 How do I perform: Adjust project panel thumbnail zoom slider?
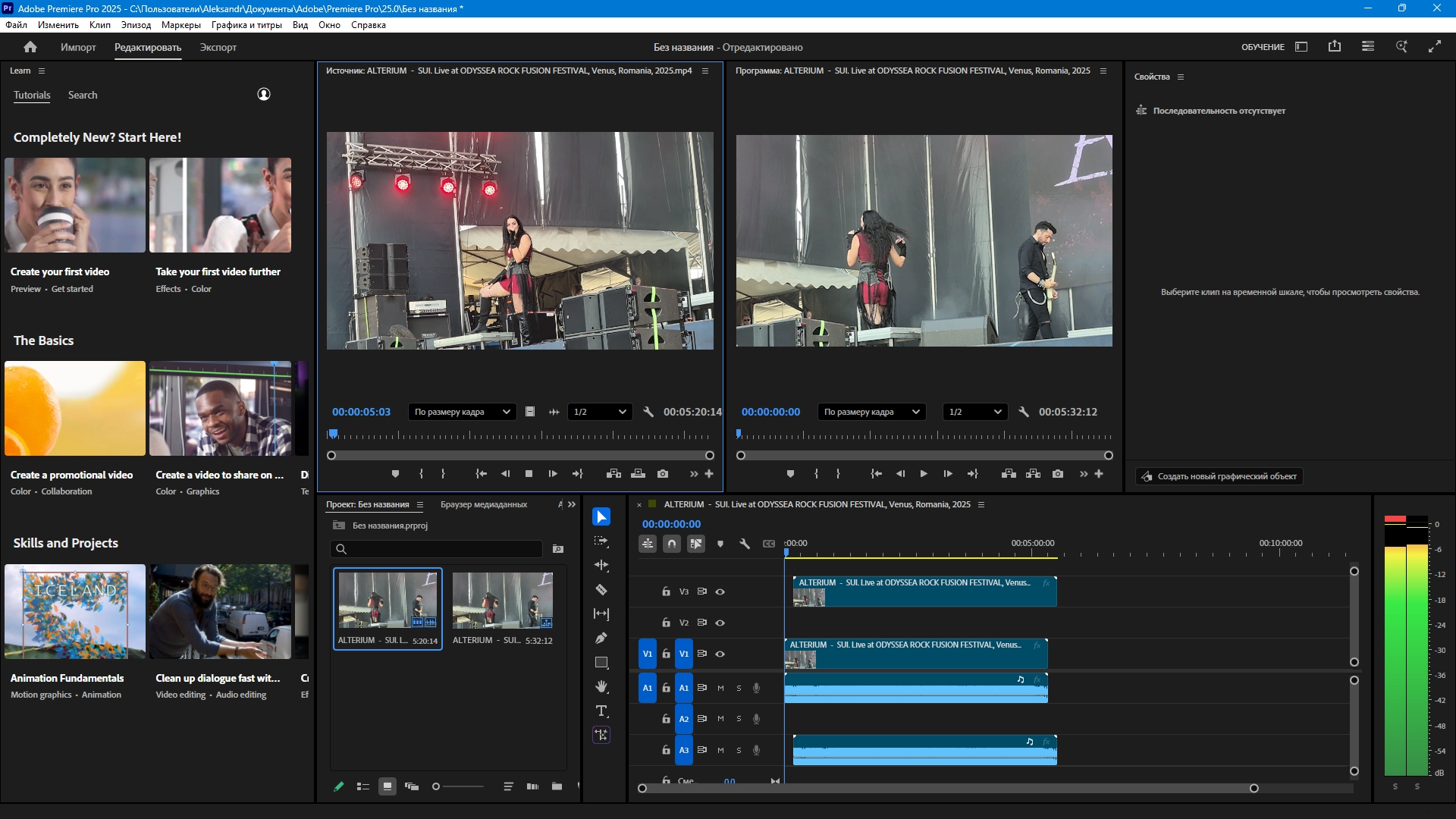(x=437, y=786)
